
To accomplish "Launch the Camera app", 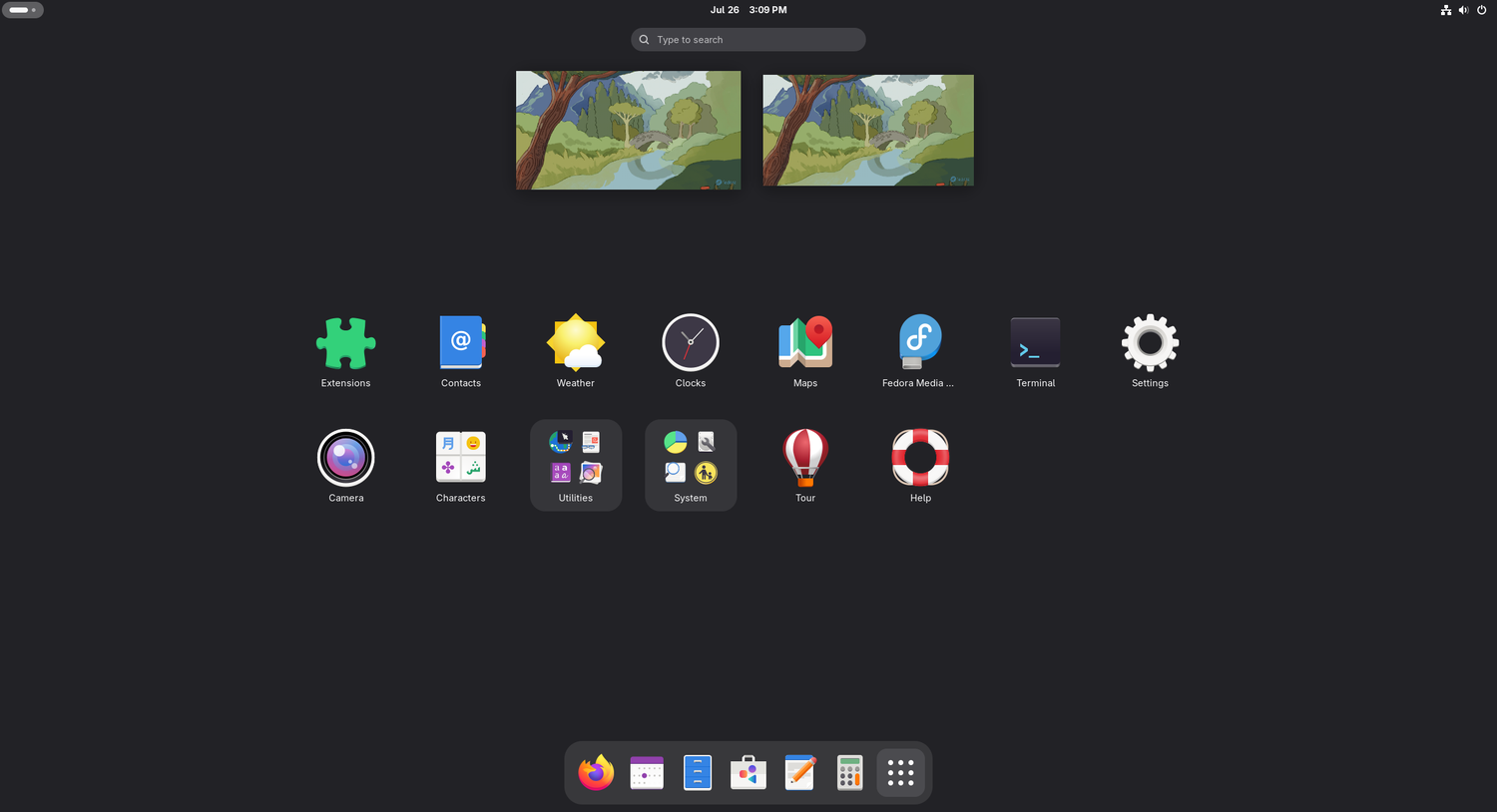I will click(345, 466).
